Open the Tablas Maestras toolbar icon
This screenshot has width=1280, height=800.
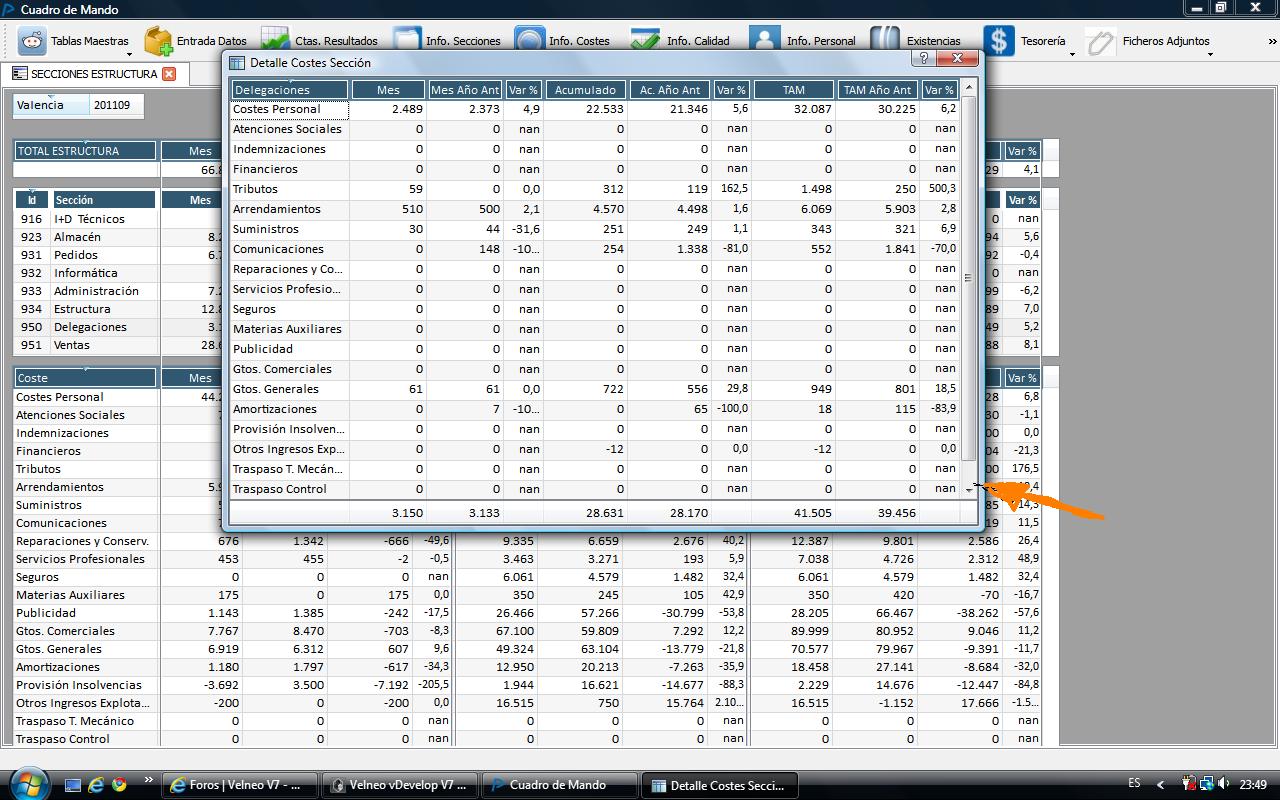tap(32, 41)
